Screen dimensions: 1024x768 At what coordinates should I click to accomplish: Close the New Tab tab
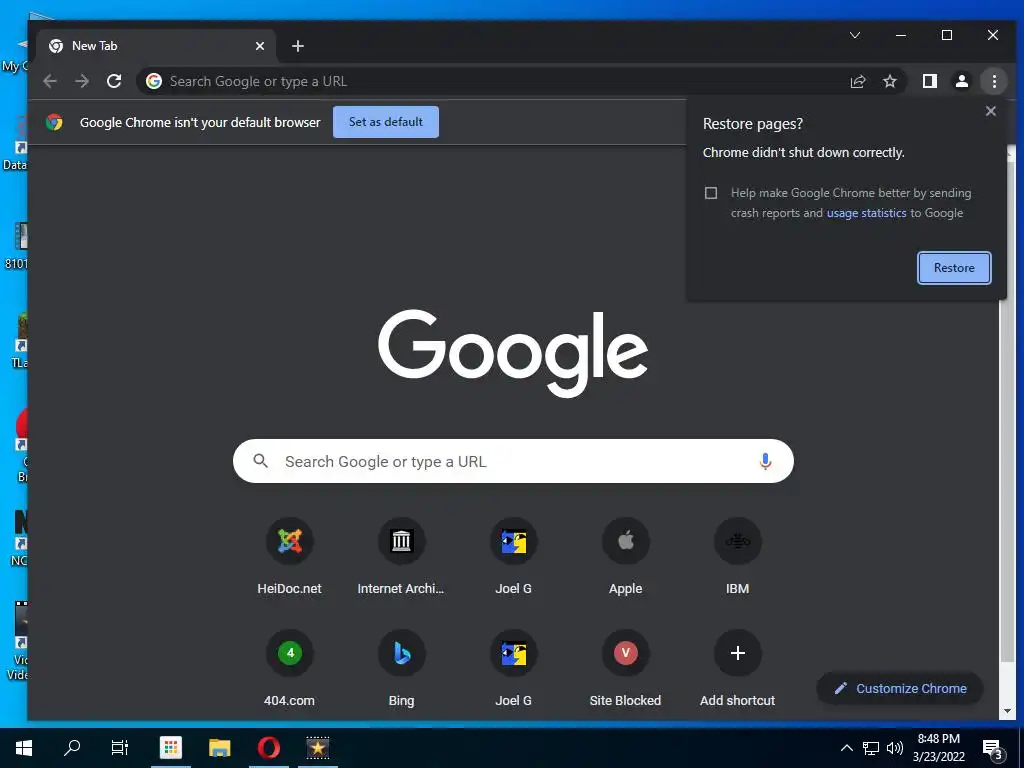[x=260, y=46]
